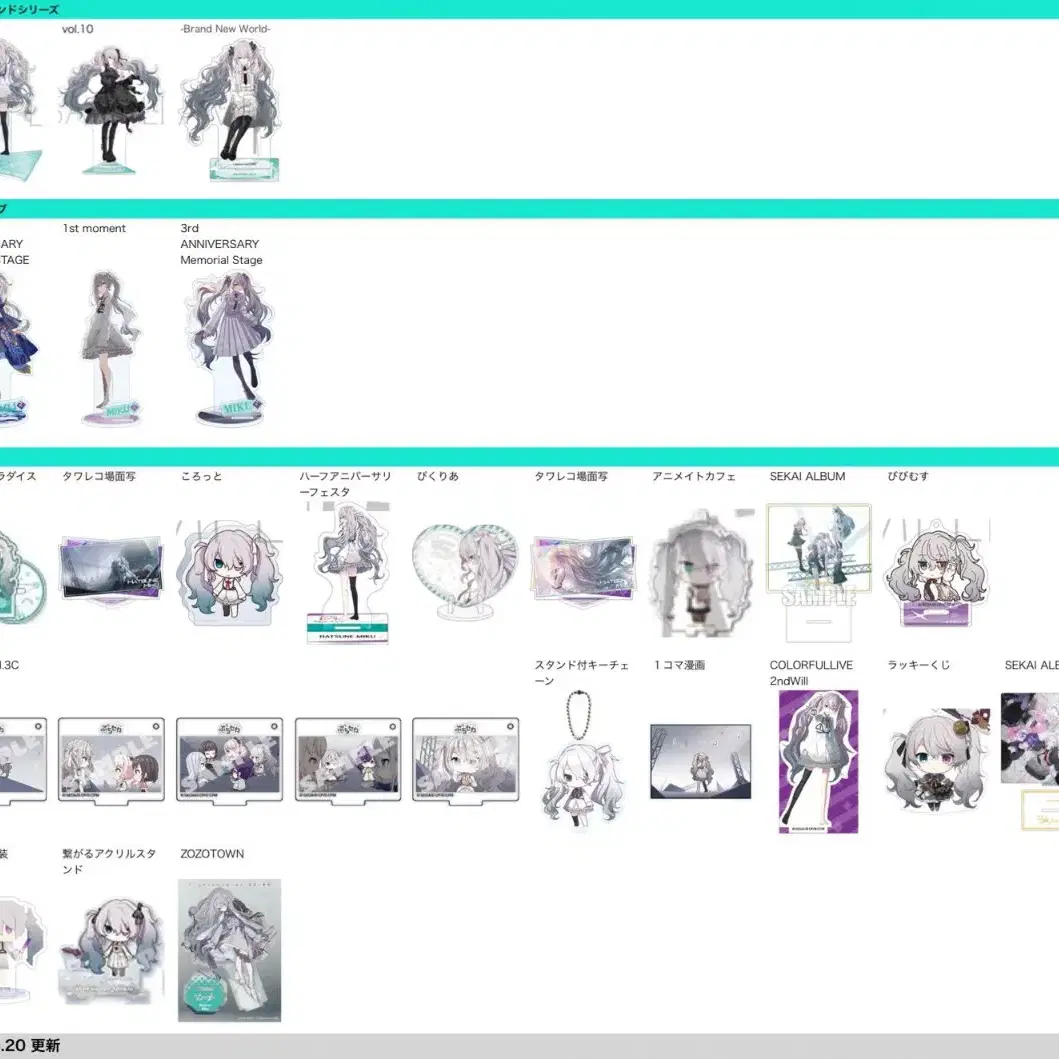Select the SEKAI ALBUM framed stand image
This screenshot has height=1059, width=1059.
pyautogui.click(x=819, y=573)
